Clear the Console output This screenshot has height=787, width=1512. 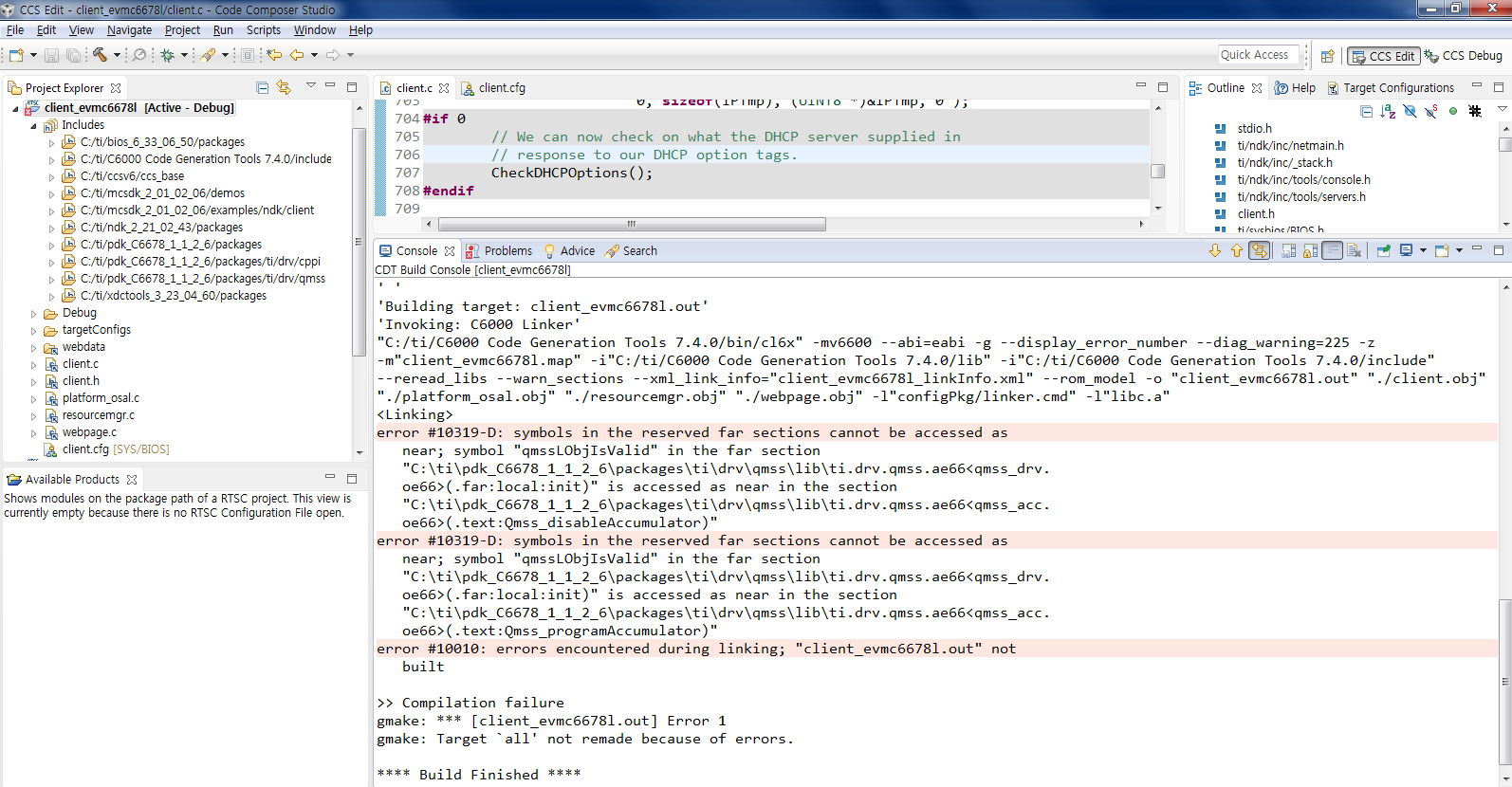[x=1355, y=250]
